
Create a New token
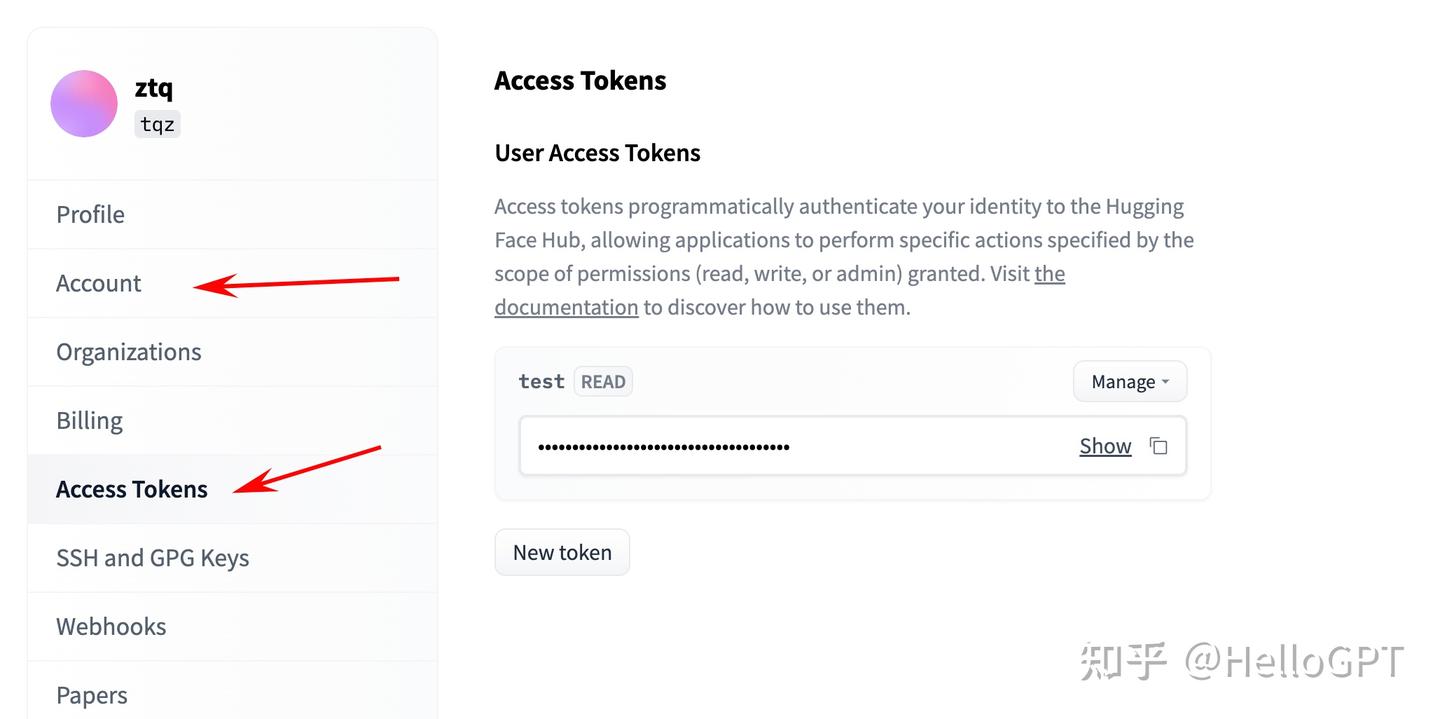click(x=562, y=552)
